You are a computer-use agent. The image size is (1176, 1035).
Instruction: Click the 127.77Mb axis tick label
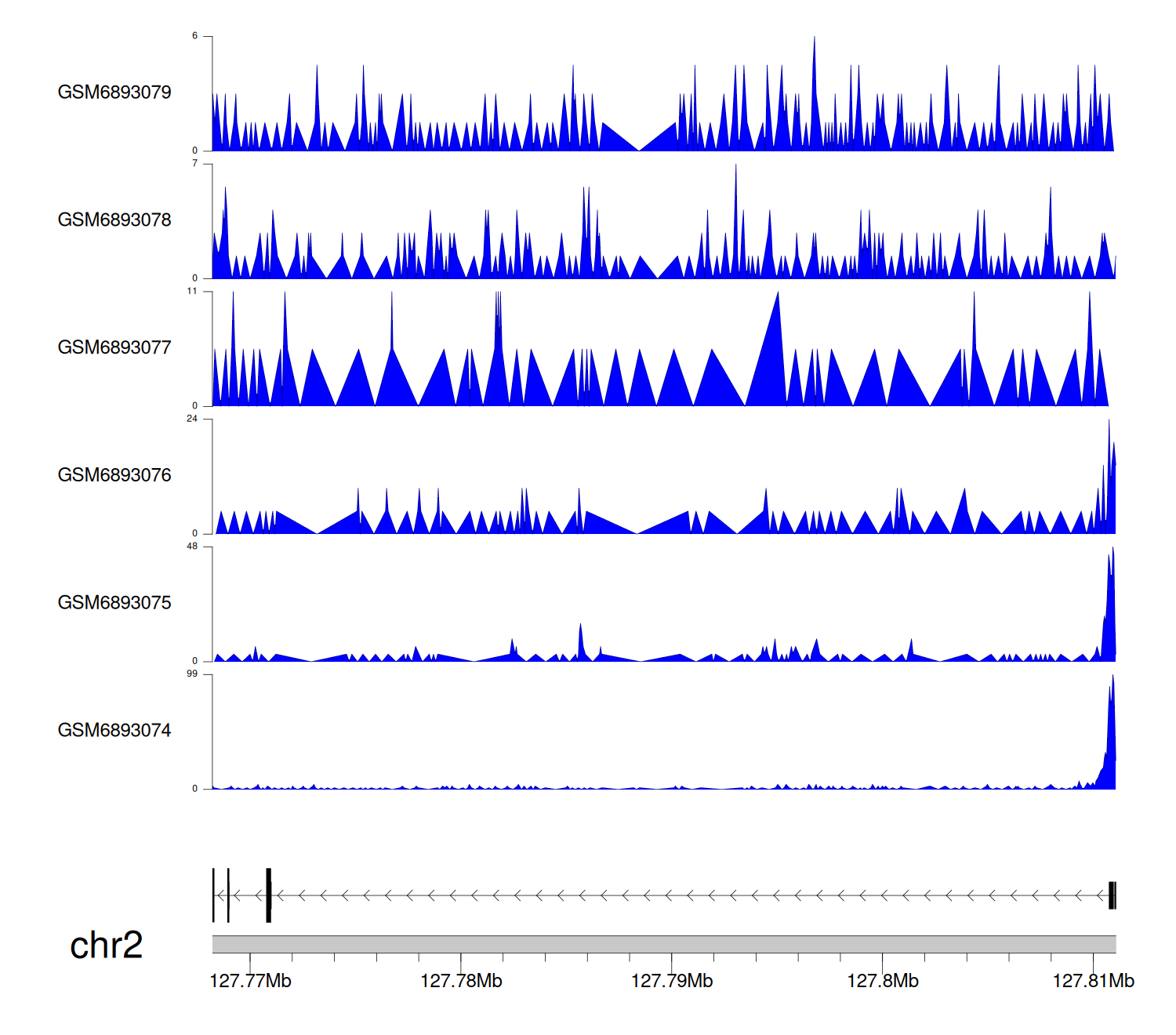point(250,982)
